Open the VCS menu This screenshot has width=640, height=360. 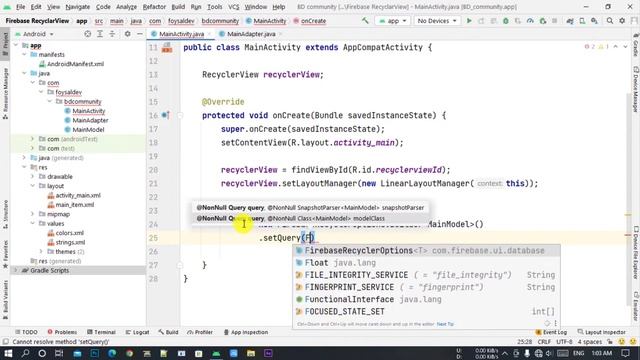pos(233,7)
